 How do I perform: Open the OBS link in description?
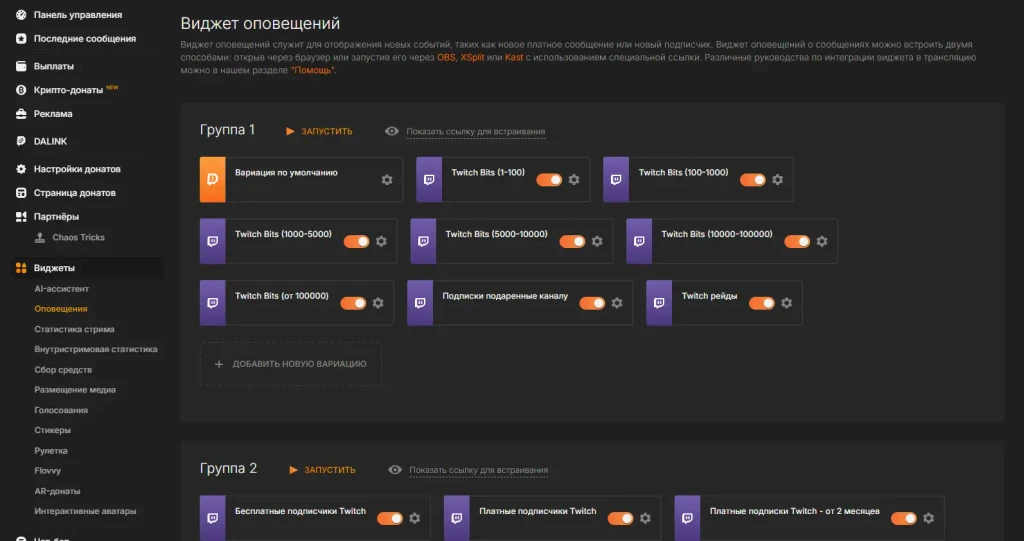coord(446,57)
